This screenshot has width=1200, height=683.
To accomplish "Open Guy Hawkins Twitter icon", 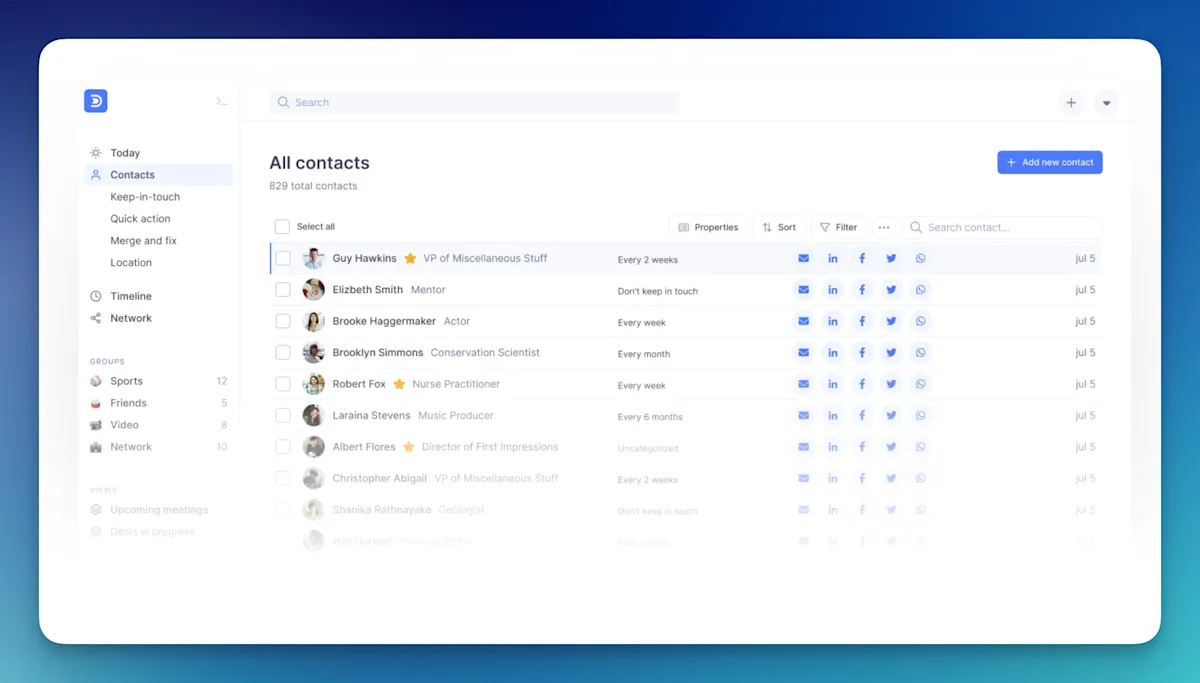I will click(x=891, y=258).
